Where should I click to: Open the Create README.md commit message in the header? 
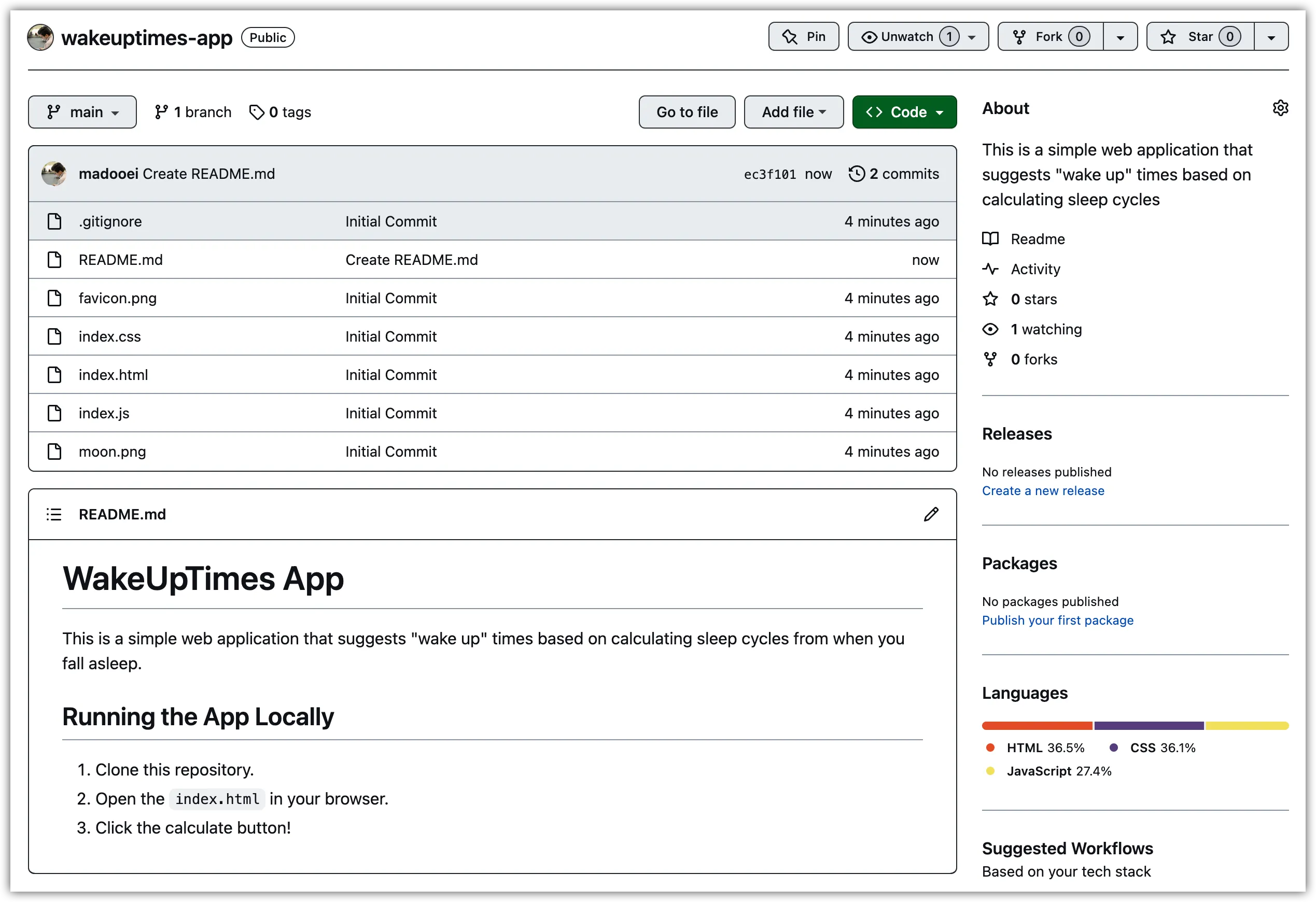point(208,174)
